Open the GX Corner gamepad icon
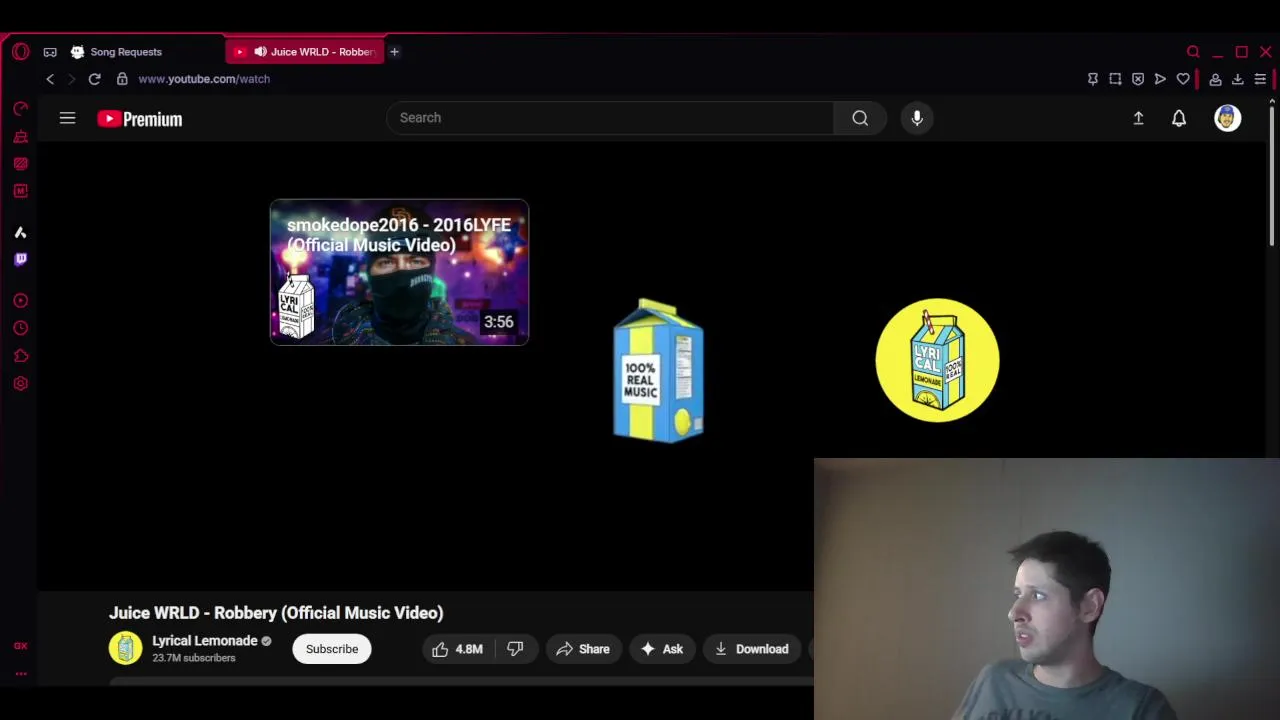 (50, 52)
